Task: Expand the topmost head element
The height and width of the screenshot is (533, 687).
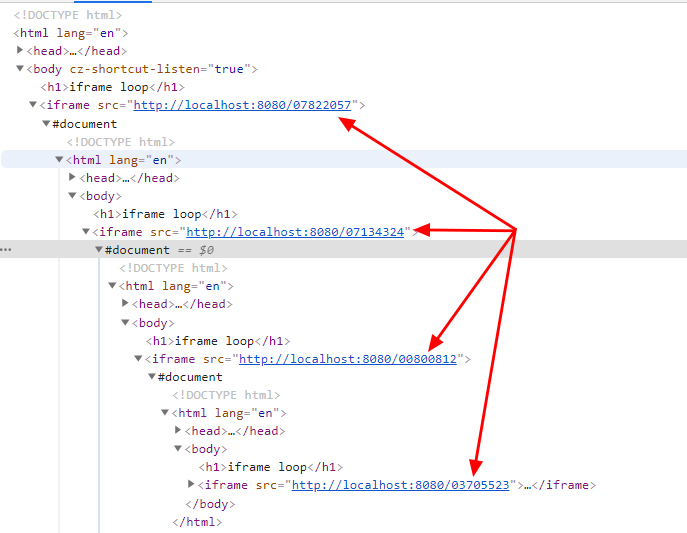Action: 20,51
